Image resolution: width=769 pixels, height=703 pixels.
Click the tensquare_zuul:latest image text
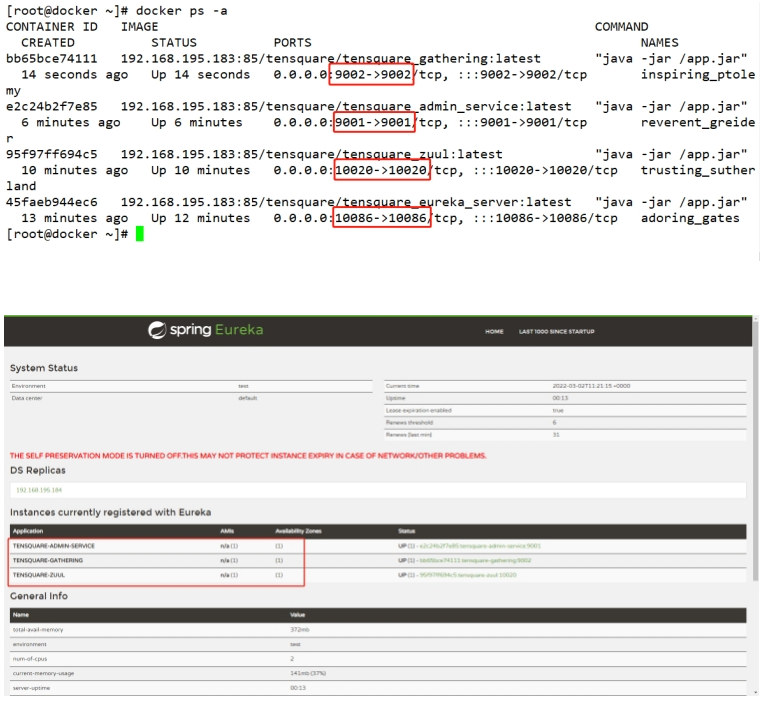[423, 155]
